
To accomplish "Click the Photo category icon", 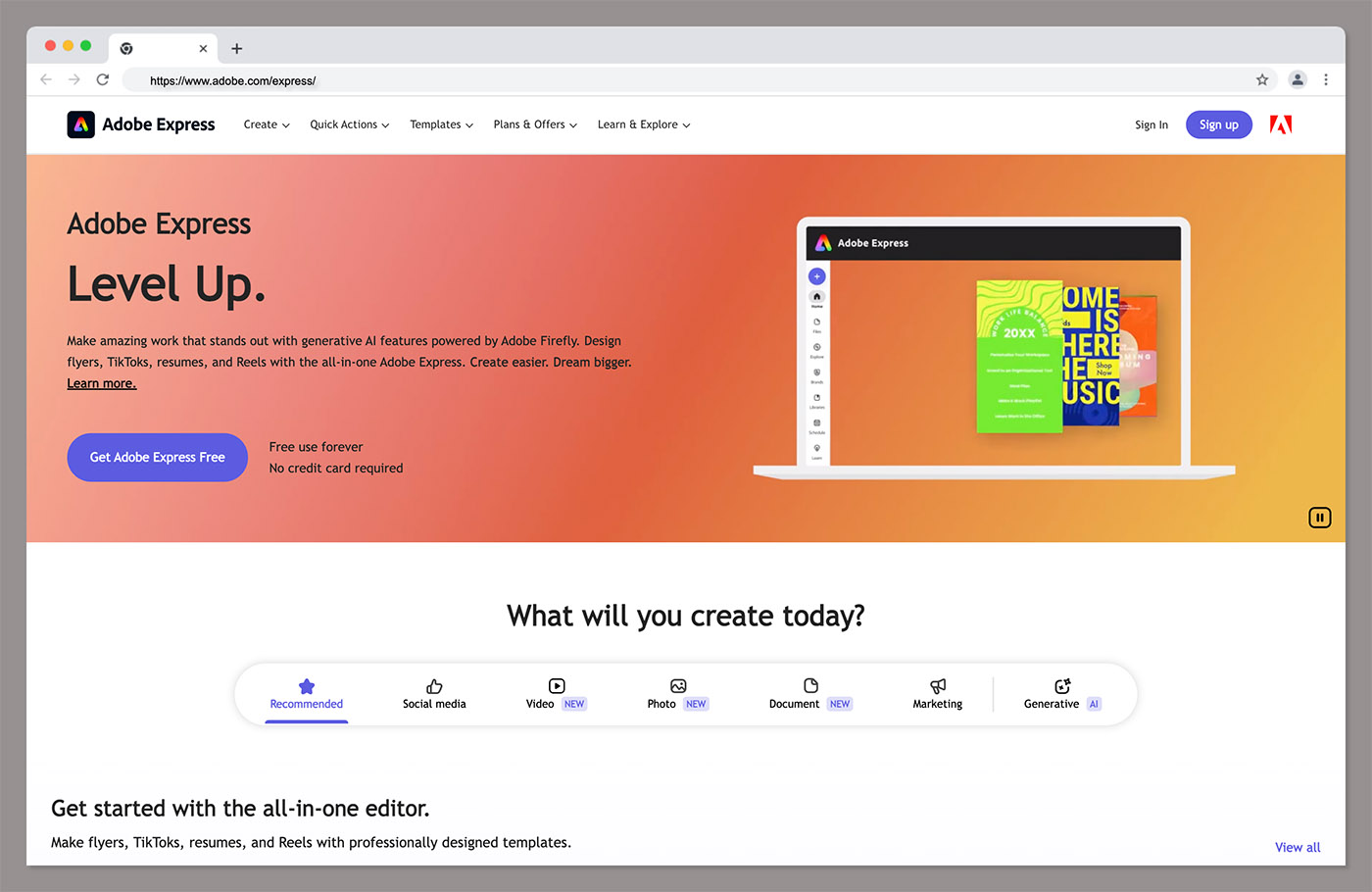I will 677,687.
